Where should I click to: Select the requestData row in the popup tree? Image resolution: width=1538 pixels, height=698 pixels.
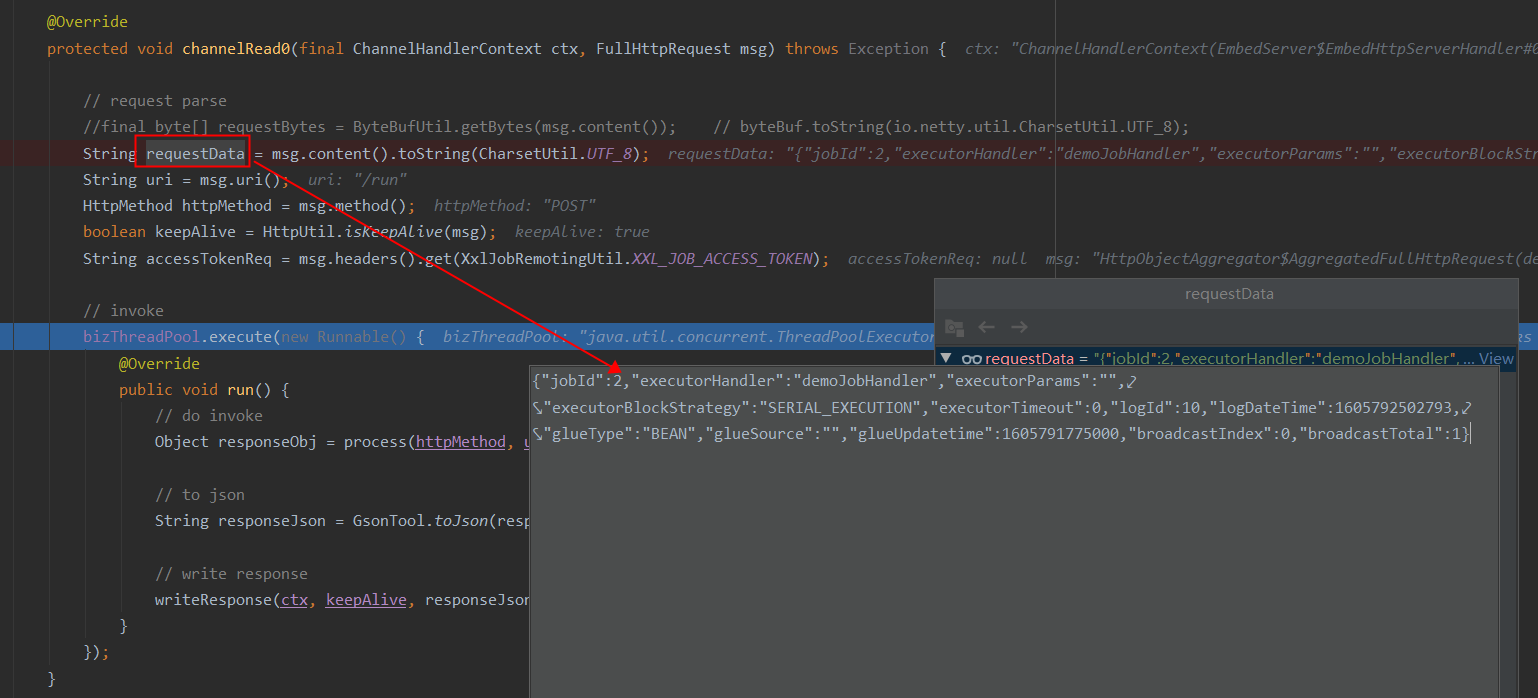(1226, 358)
